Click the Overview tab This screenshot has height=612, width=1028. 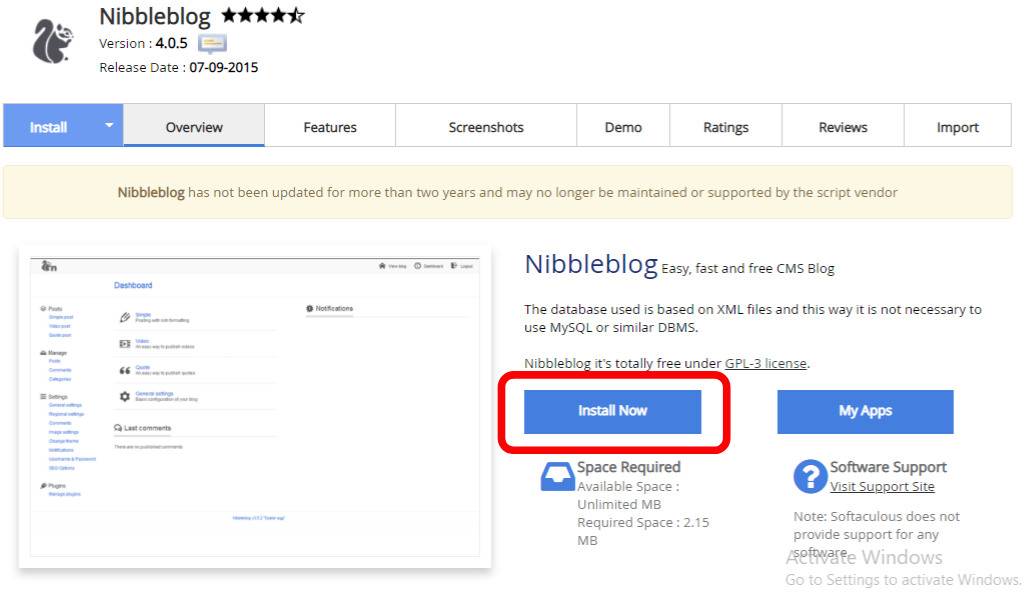point(193,126)
